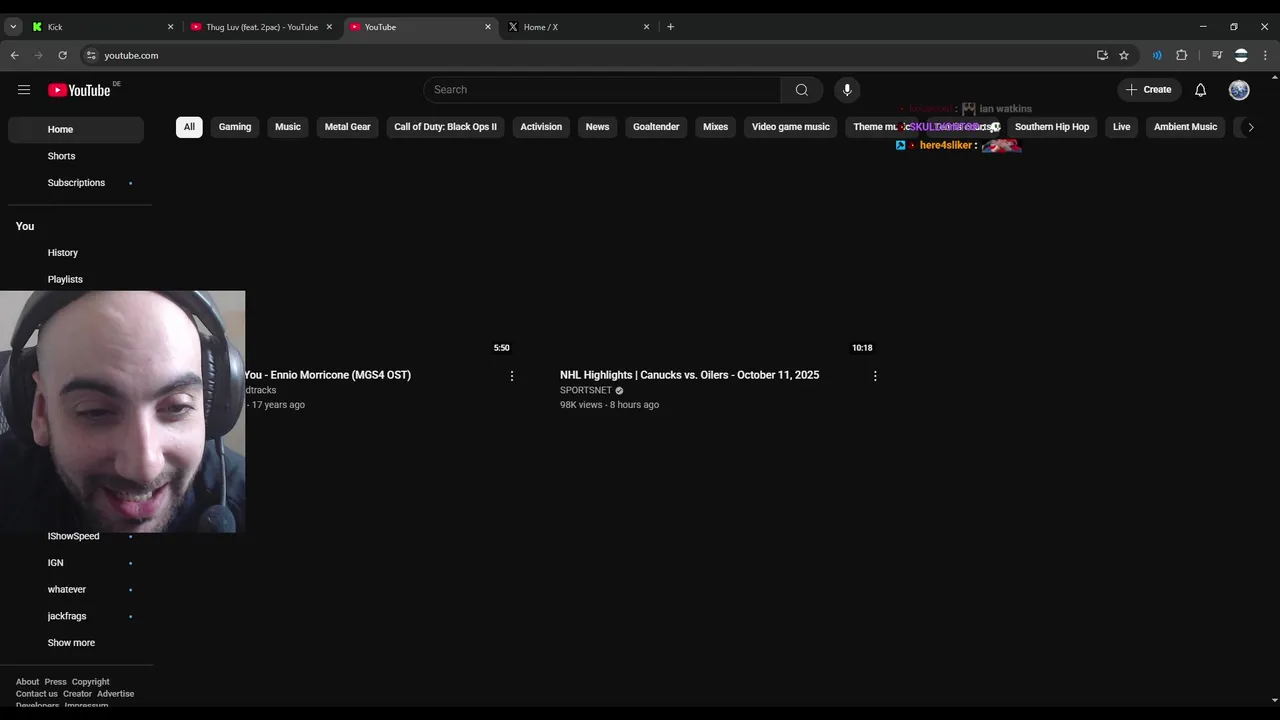The height and width of the screenshot is (720, 1280).
Task: Close the Thug Luv YouTube tab
Action: point(329,27)
